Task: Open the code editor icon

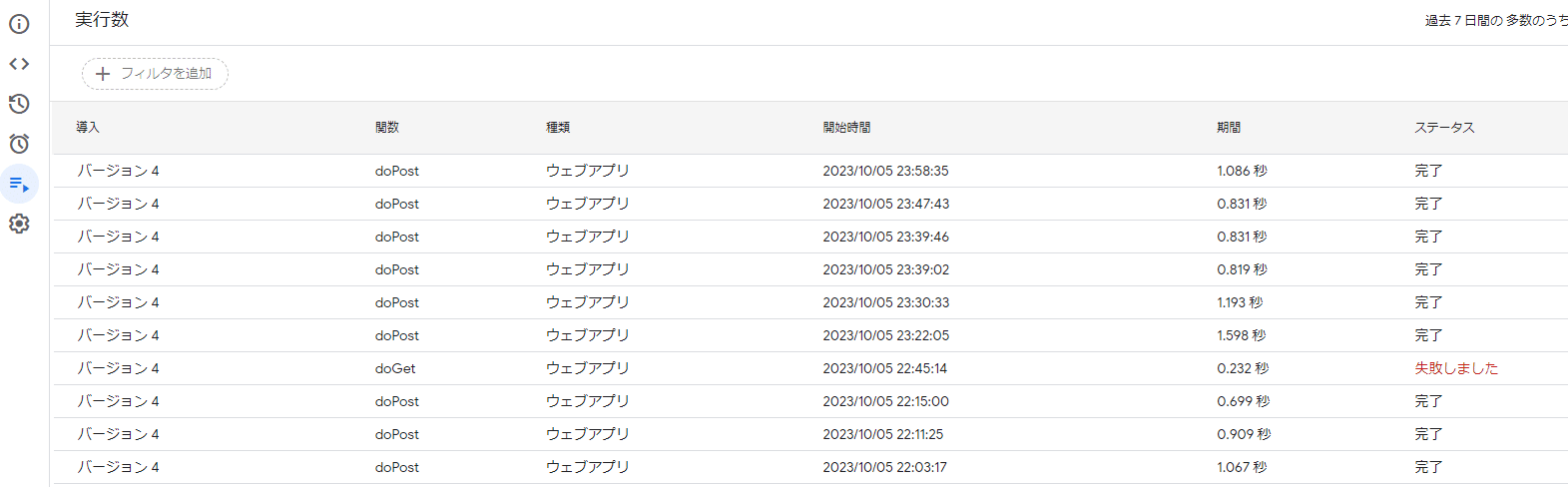Action: coord(19,64)
